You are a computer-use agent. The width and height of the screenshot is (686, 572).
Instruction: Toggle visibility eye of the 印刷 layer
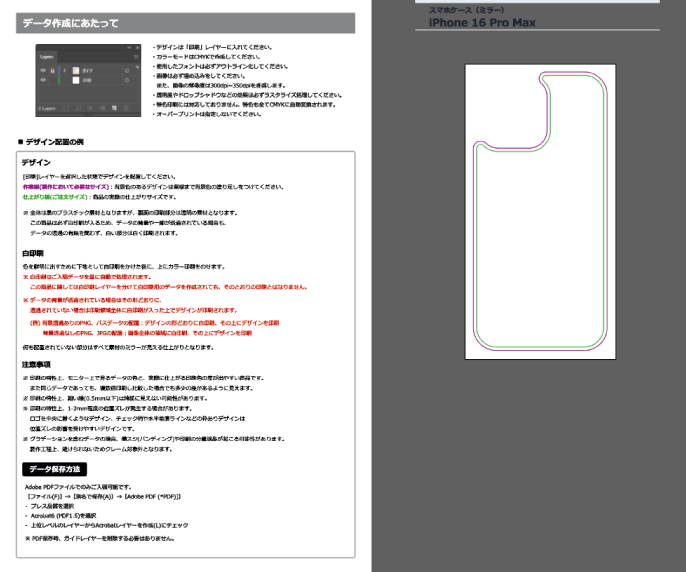click(x=43, y=81)
